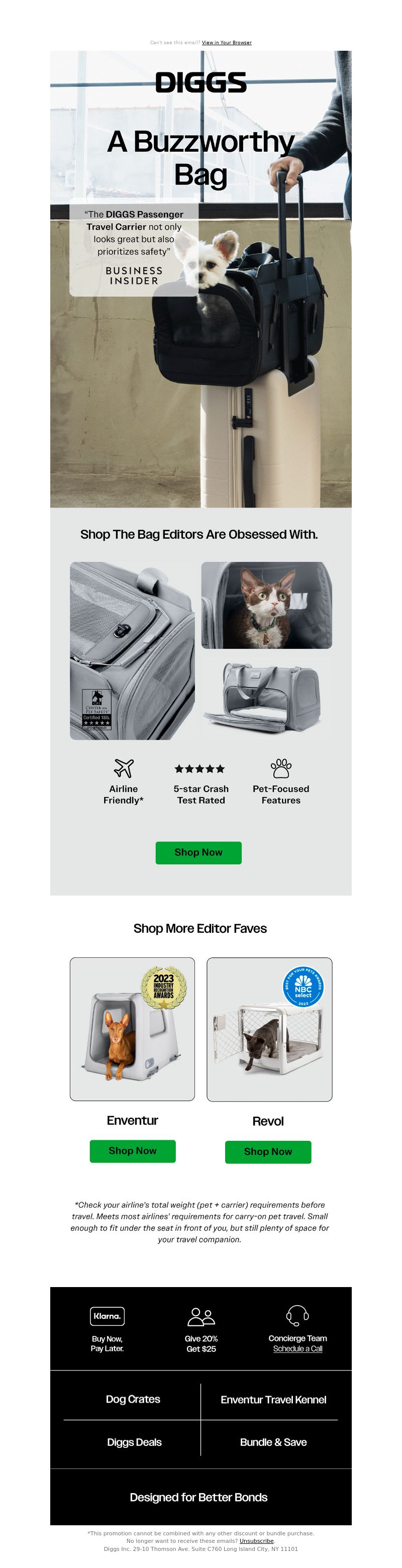402x1568 pixels.
Task: Click Shop Now under Enventur
Action: pos(133,1150)
